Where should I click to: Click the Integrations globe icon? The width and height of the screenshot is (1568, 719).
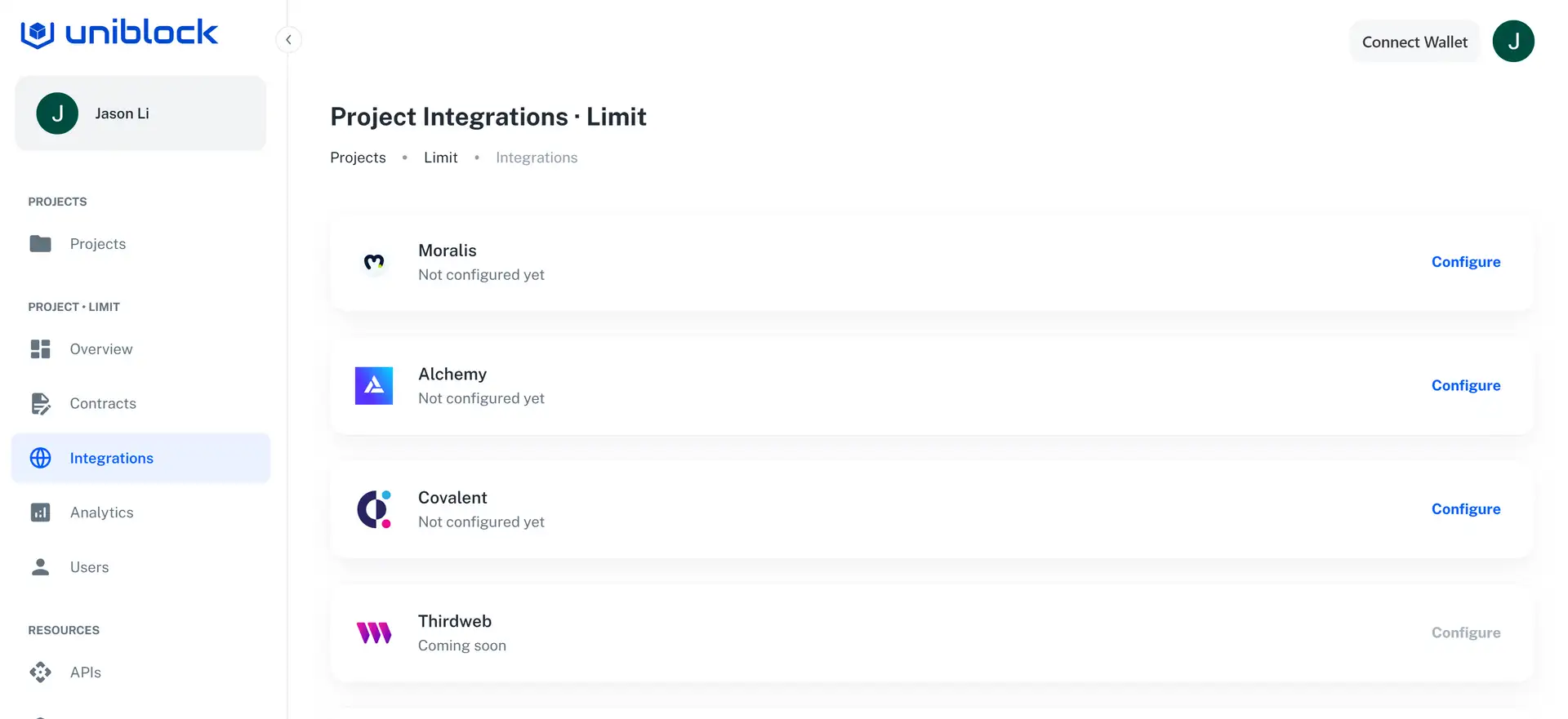point(40,458)
